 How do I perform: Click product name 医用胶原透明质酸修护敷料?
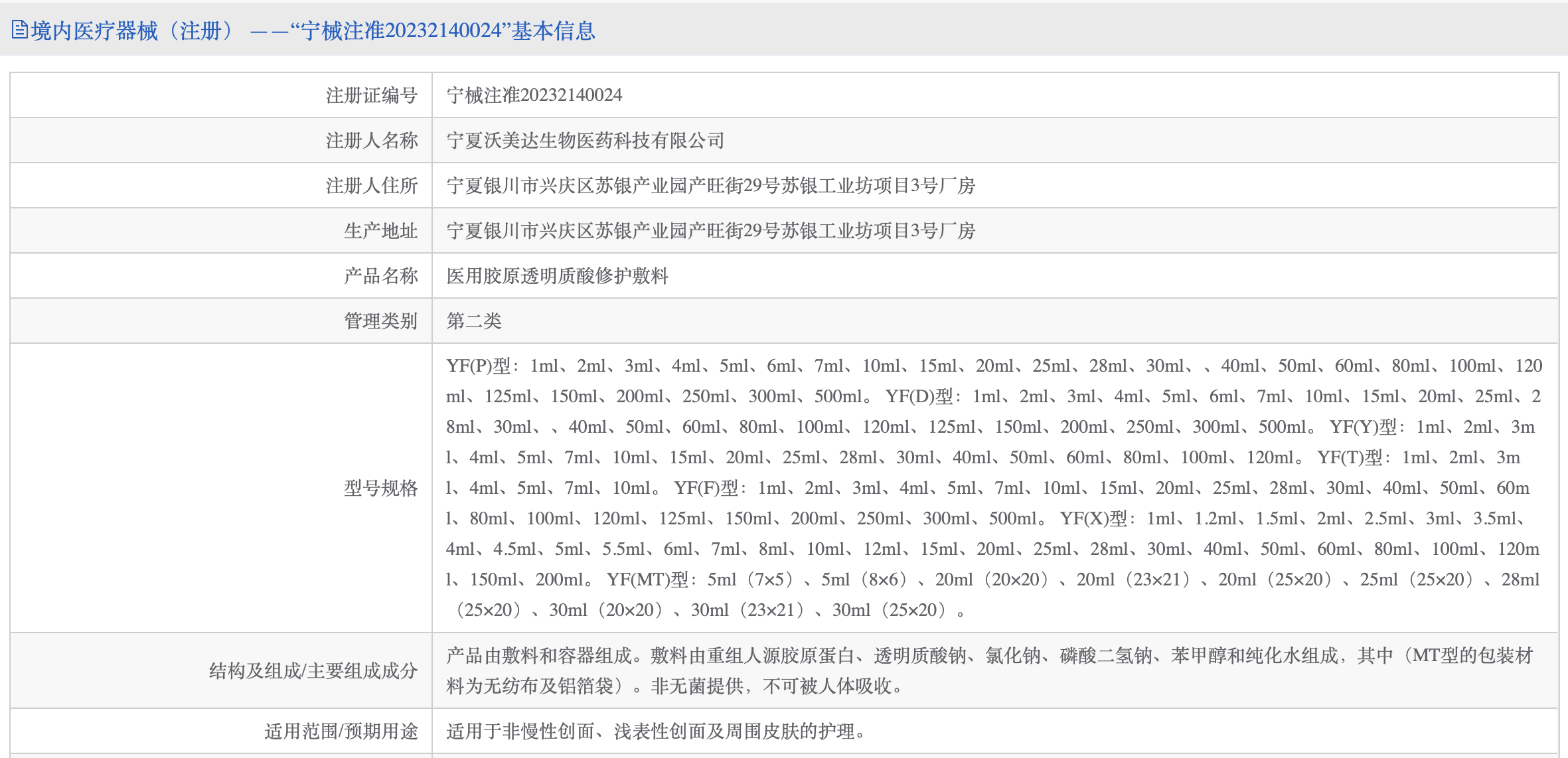point(557,276)
